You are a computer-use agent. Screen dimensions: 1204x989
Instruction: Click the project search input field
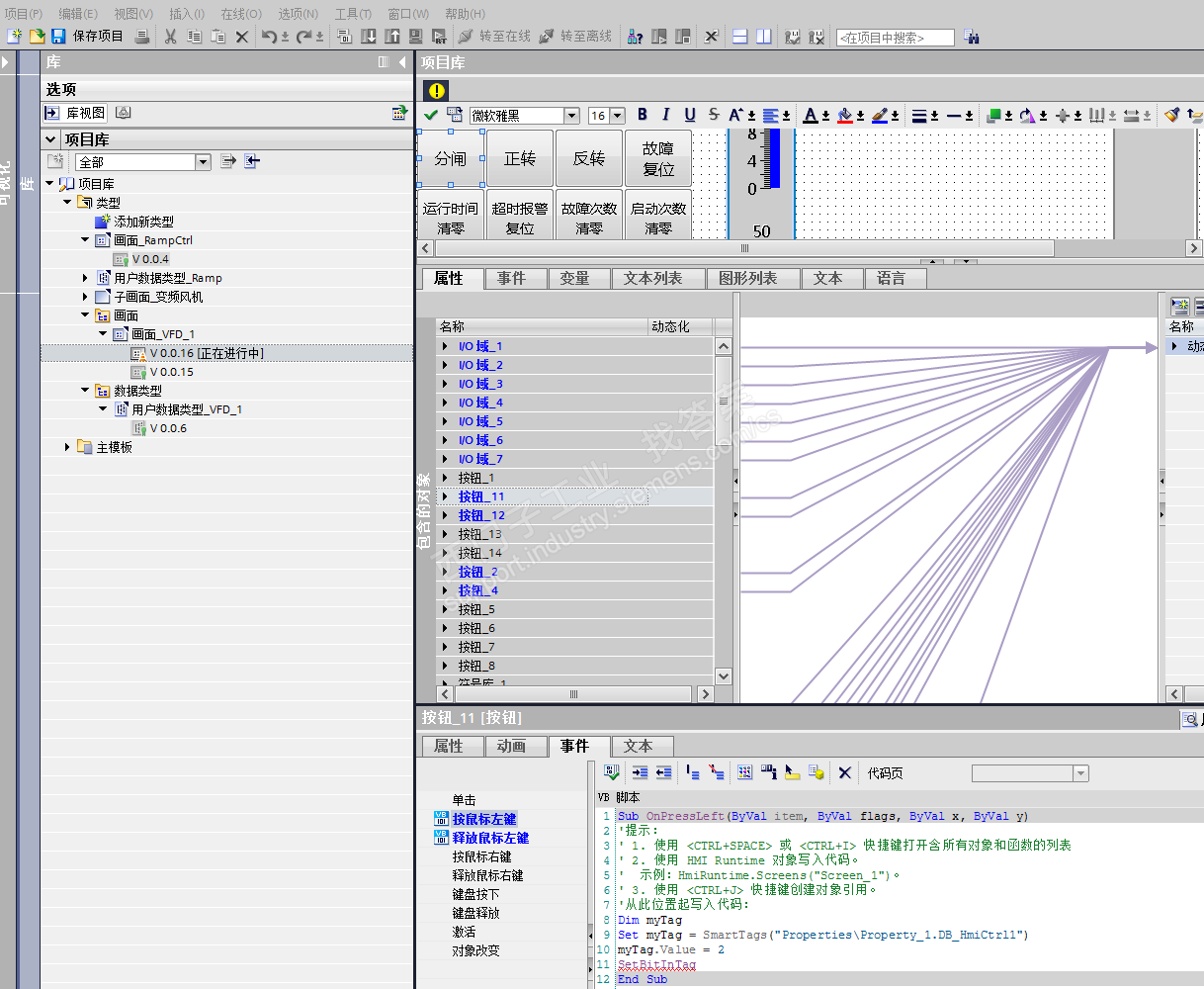coord(895,38)
